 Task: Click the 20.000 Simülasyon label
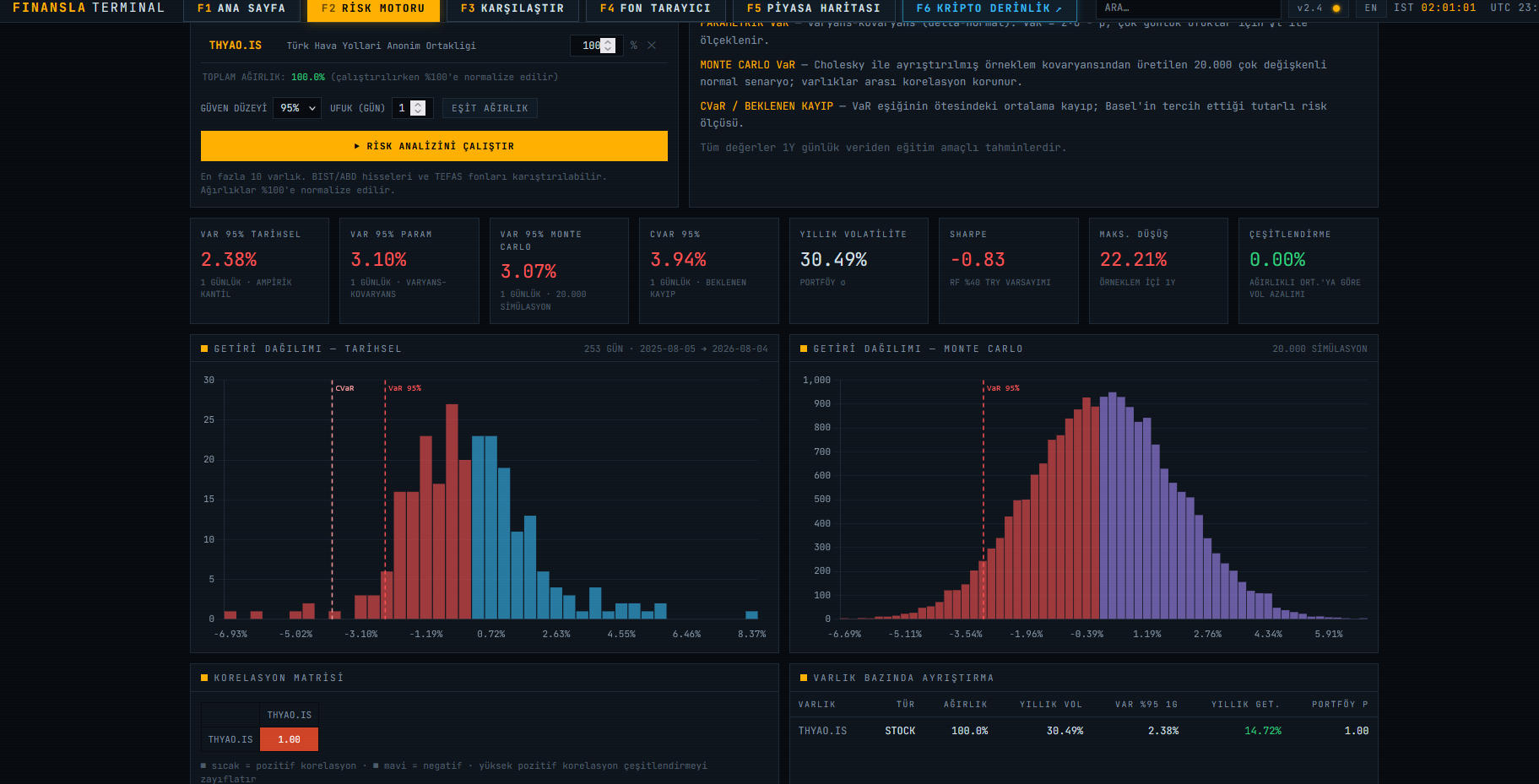tap(1320, 349)
